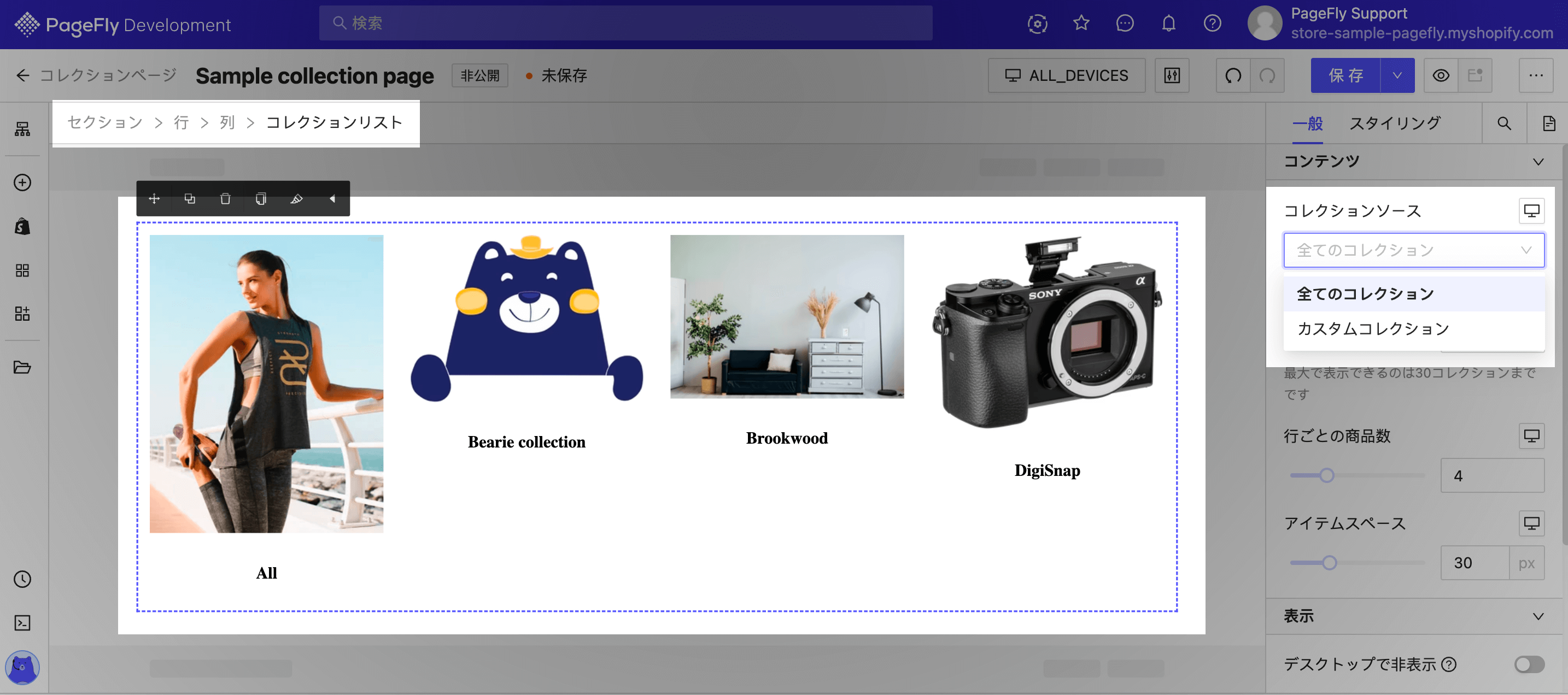The height and width of the screenshot is (695, 1568).
Task: Click コレクションリスト in the breadcrumb
Action: pyautogui.click(x=335, y=122)
